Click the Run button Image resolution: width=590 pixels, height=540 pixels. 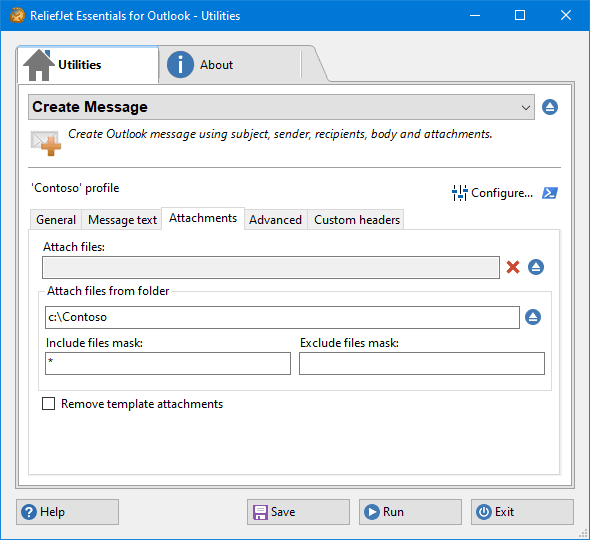click(x=410, y=512)
